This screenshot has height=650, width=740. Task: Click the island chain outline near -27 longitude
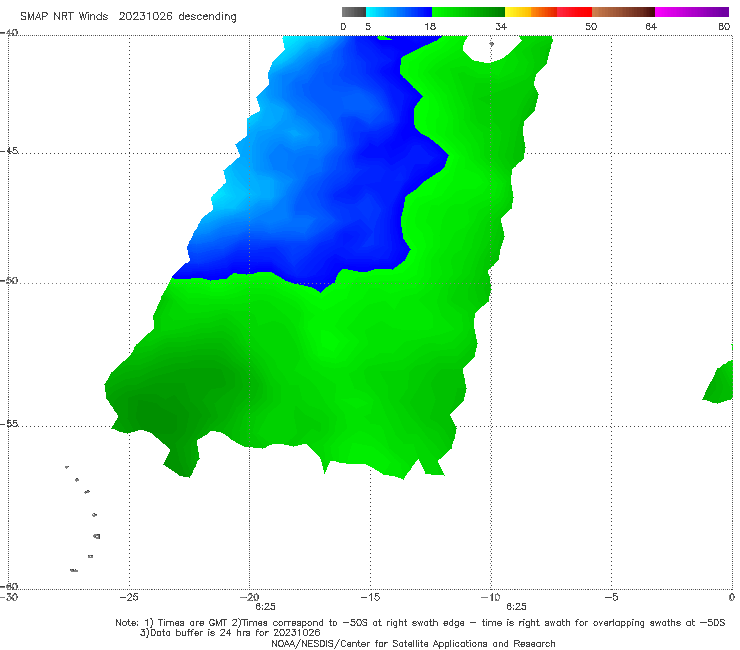tap(84, 519)
